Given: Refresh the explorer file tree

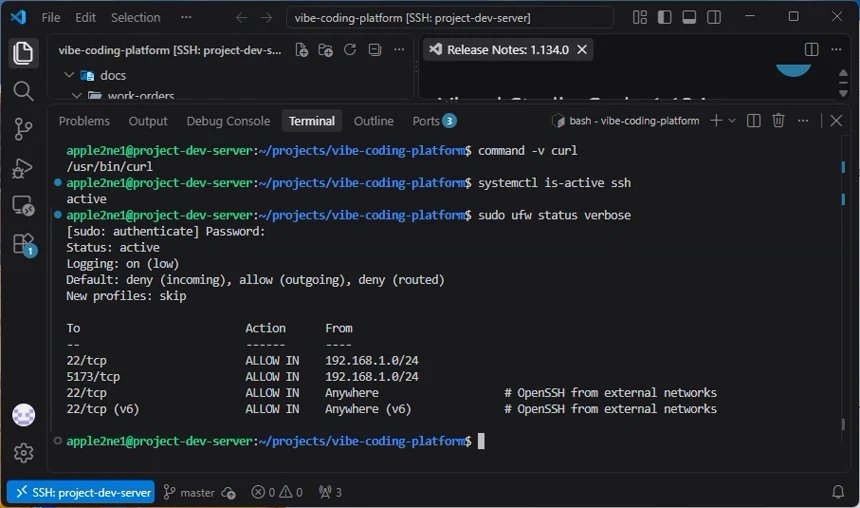Looking at the screenshot, I should 350,50.
